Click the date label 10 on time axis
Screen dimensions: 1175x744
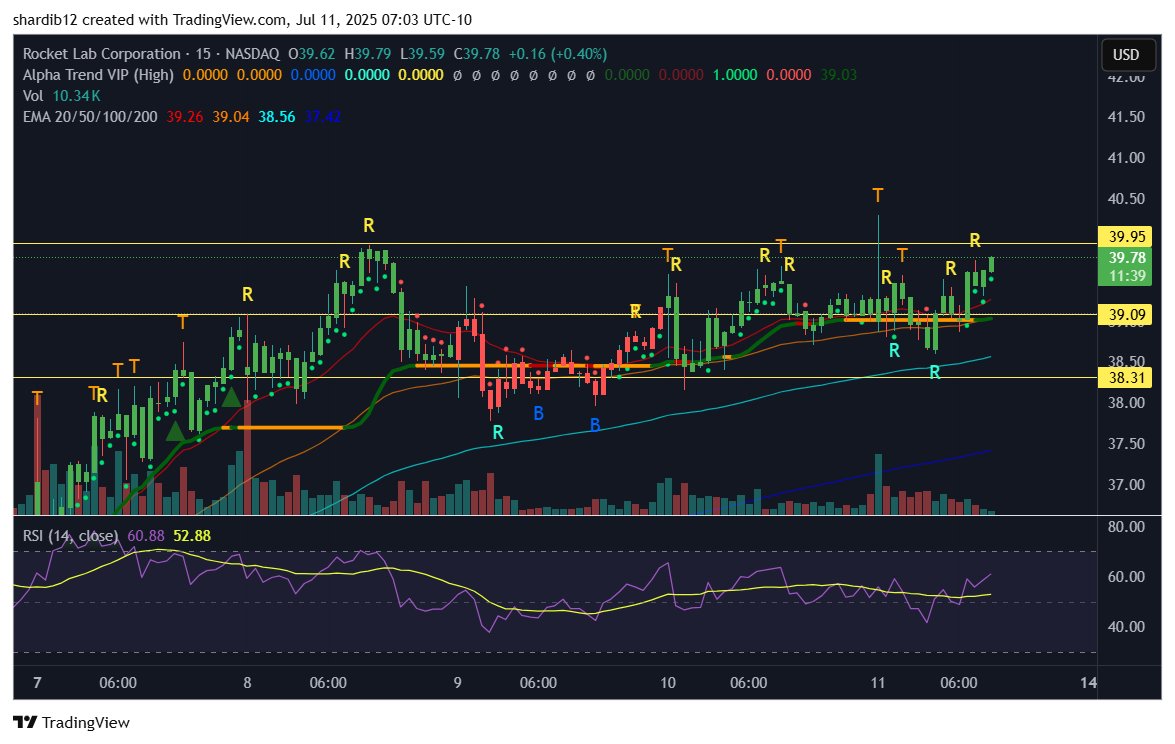pyautogui.click(x=668, y=683)
